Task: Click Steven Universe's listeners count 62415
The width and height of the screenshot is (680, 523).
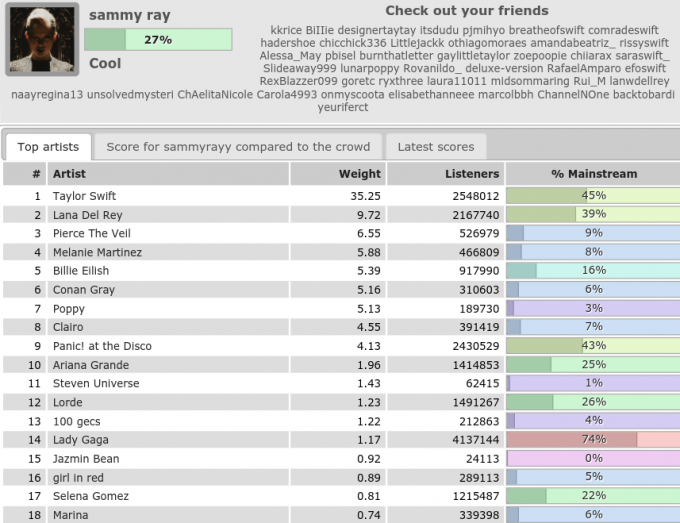Action: pos(481,383)
